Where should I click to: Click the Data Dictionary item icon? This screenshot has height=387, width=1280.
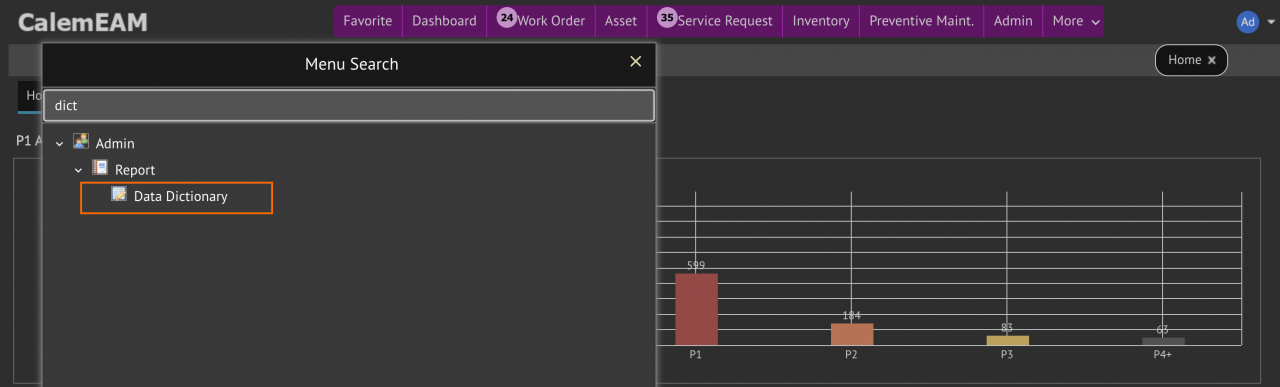[119, 195]
